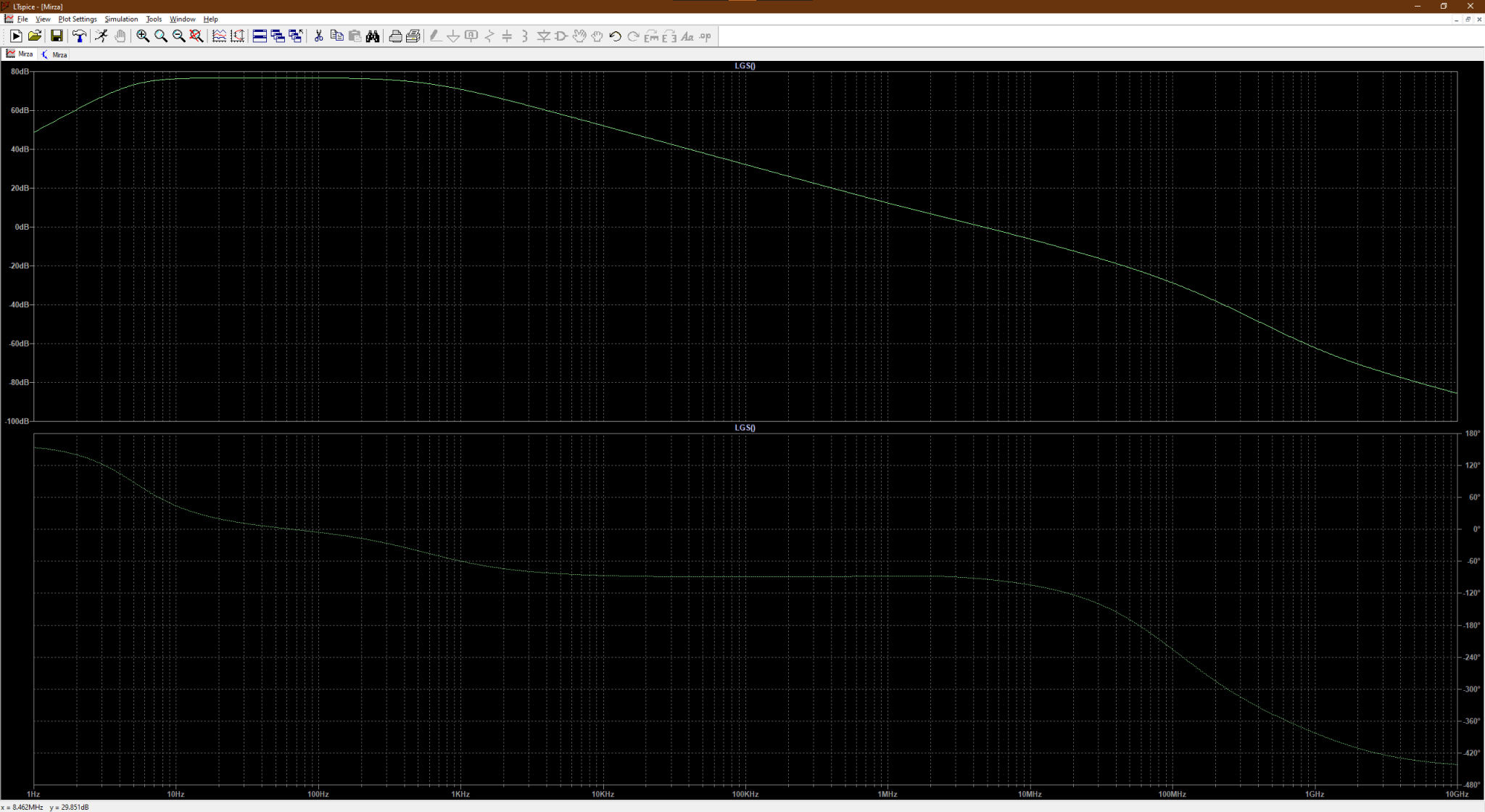This screenshot has height=812, width=1485.
Task: Click the autorange plot icon
Action: click(x=219, y=36)
